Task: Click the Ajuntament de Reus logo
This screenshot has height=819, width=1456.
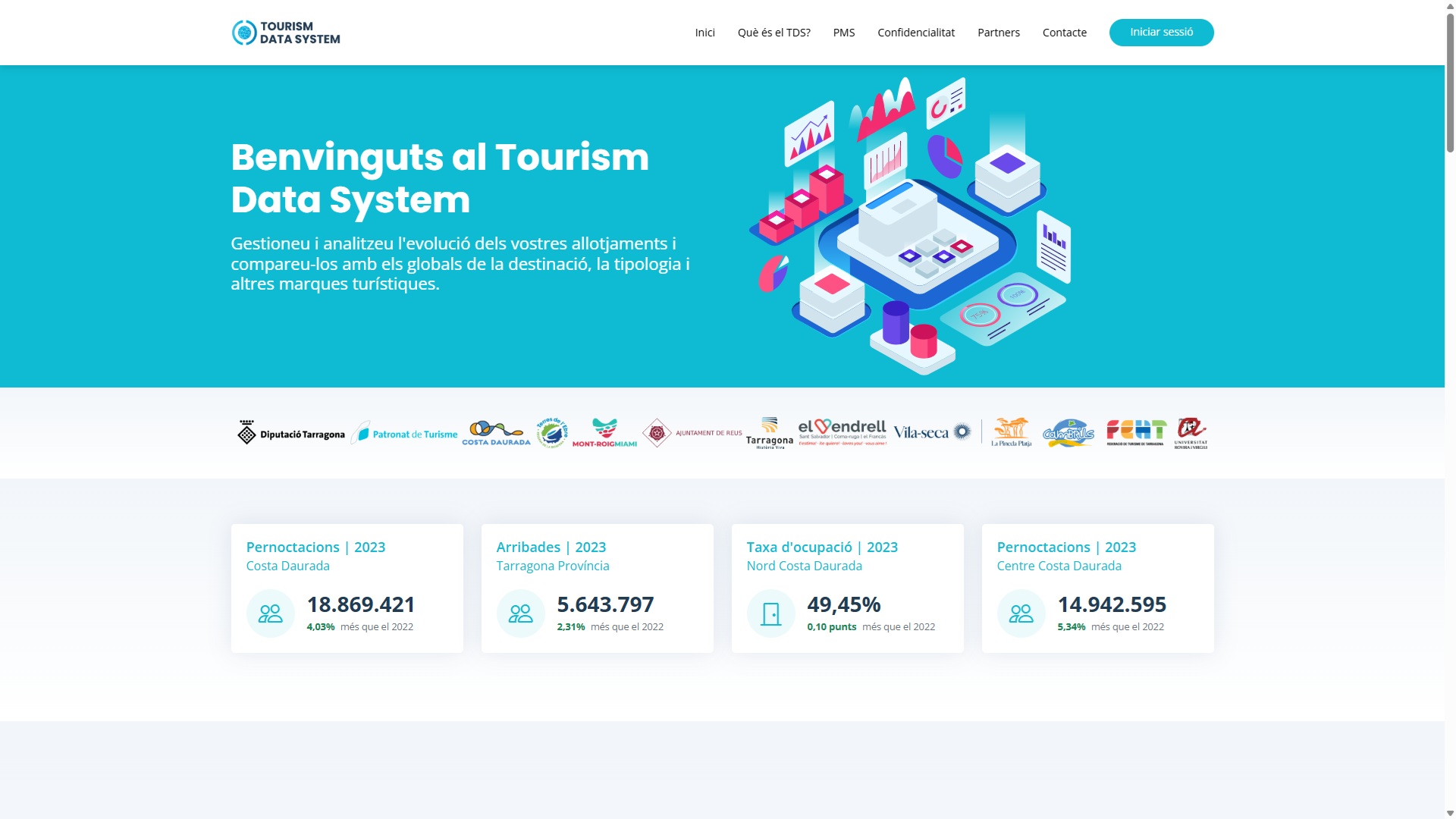Action: [692, 433]
